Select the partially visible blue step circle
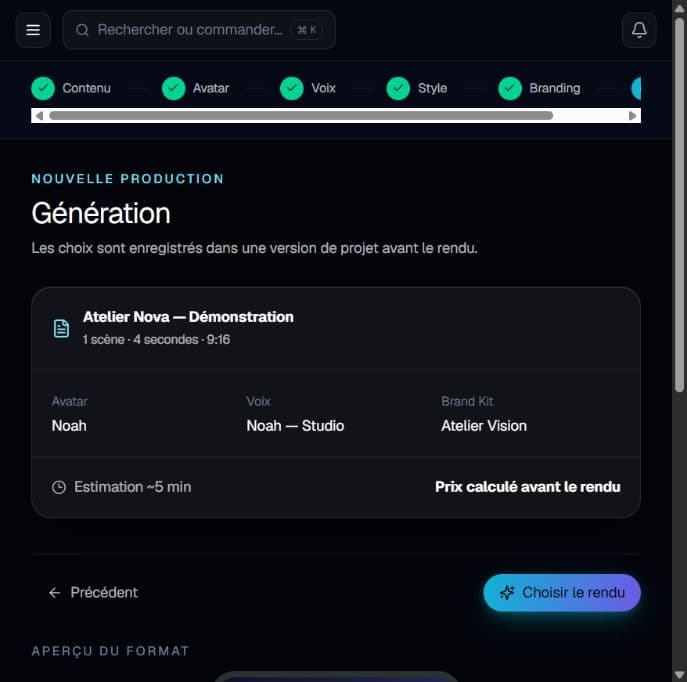Screen dimensions: 687x682 [636, 88]
